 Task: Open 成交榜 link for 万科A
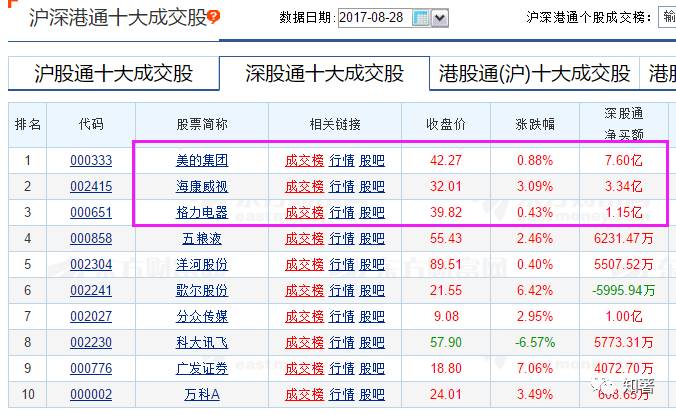point(304,394)
